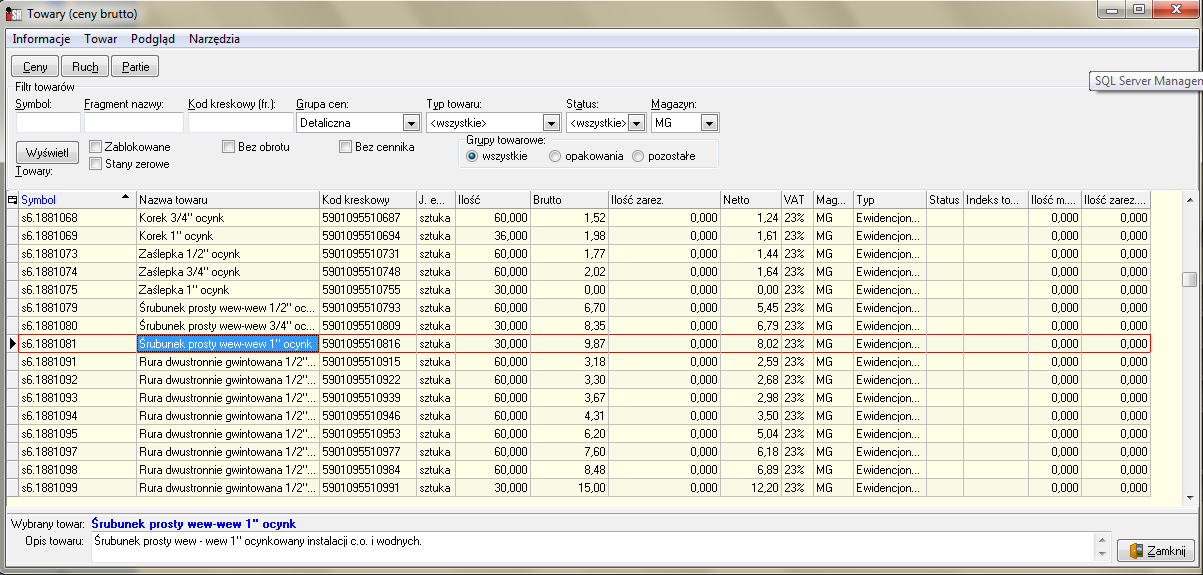1203x575 pixels.
Task: Click the description box down arrow
Action: [1103, 554]
